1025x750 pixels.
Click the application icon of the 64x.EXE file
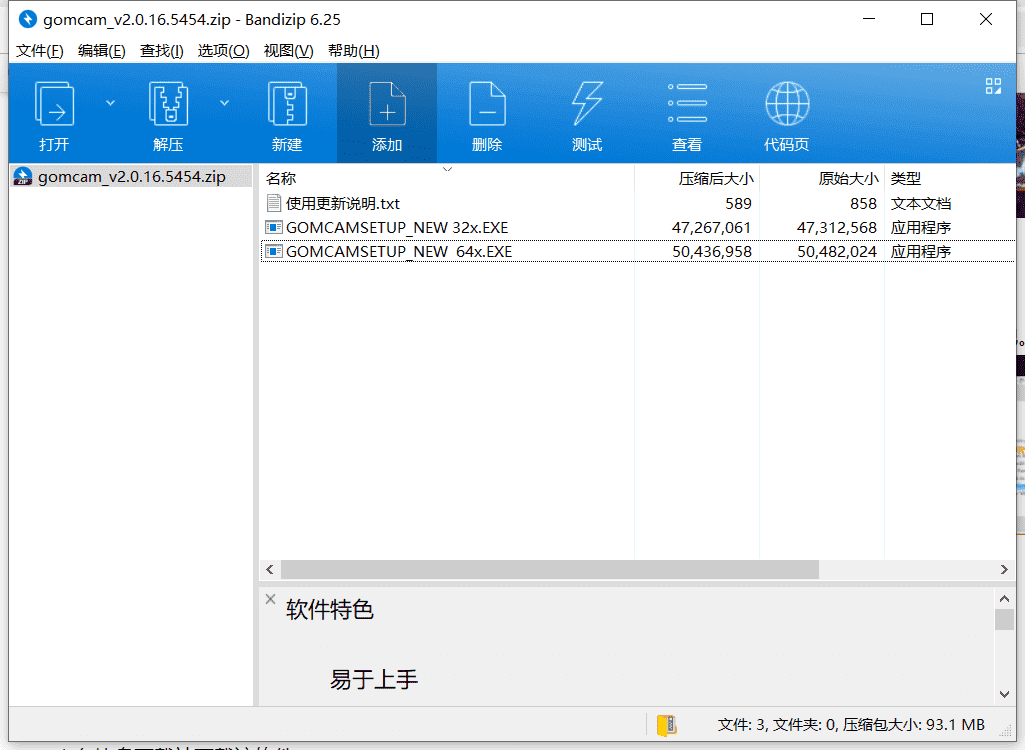pyautogui.click(x=274, y=252)
